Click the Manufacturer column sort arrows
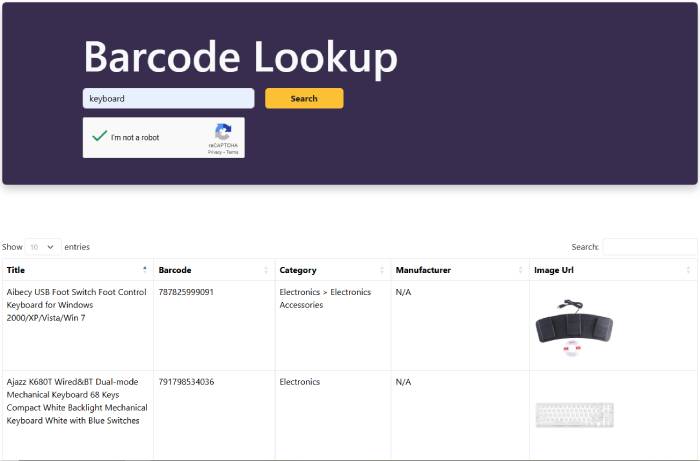 point(521,270)
